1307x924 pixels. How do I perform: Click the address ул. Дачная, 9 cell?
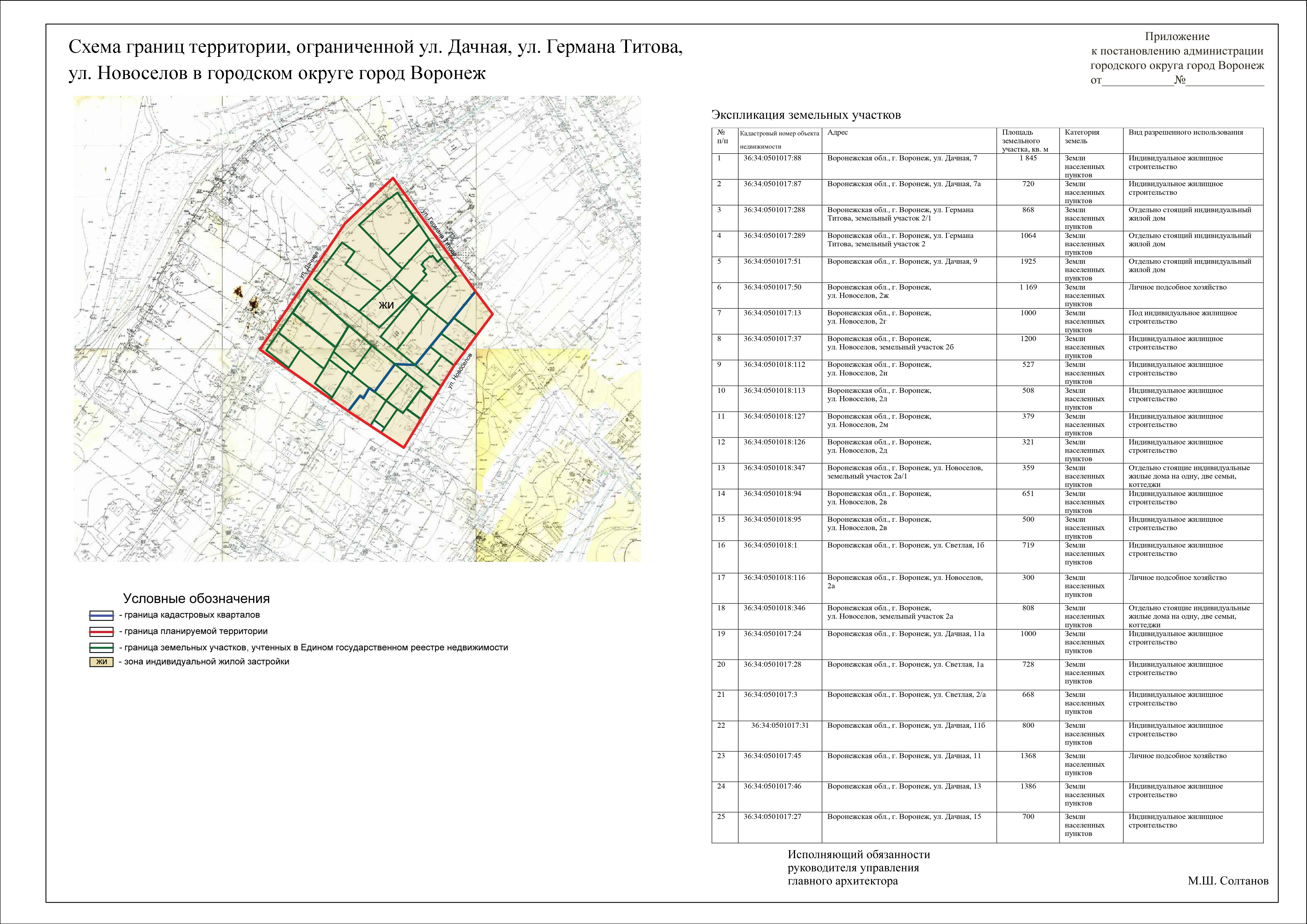click(902, 262)
